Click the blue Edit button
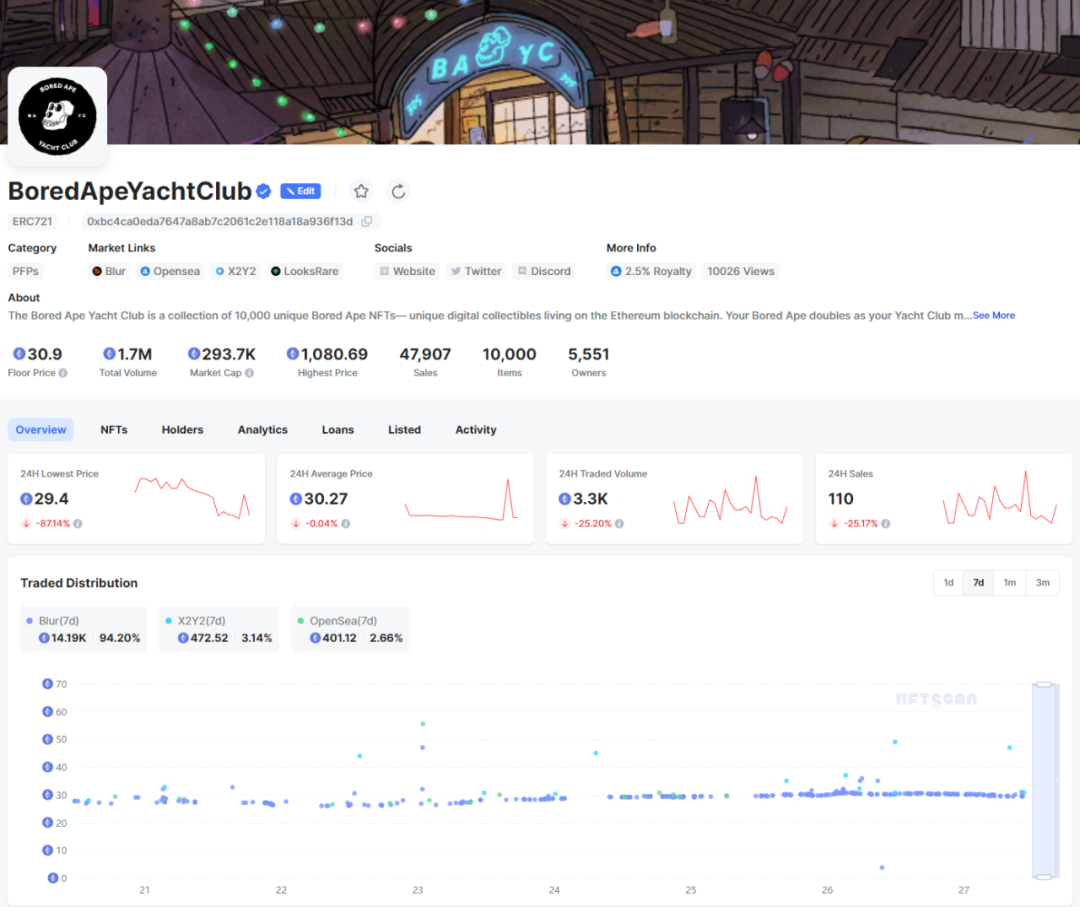This screenshot has height=907, width=1080. [300, 191]
